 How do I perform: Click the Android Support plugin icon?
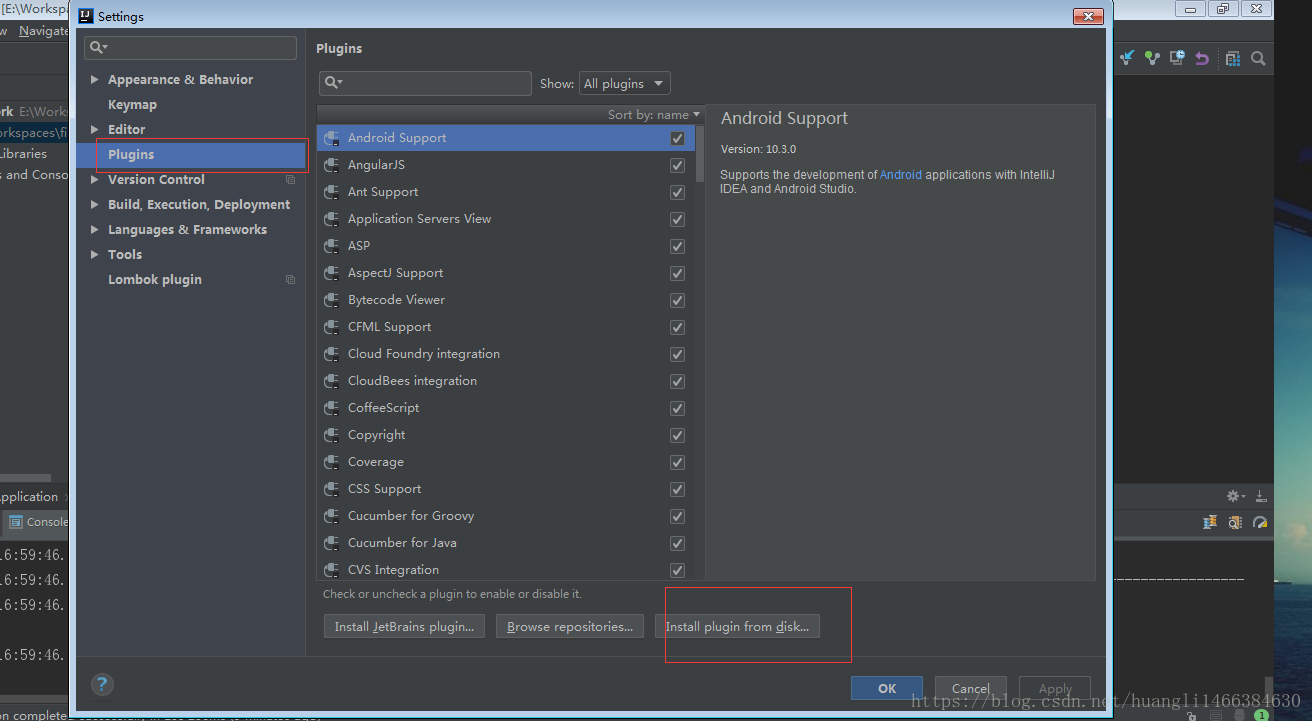tap(332, 138)
